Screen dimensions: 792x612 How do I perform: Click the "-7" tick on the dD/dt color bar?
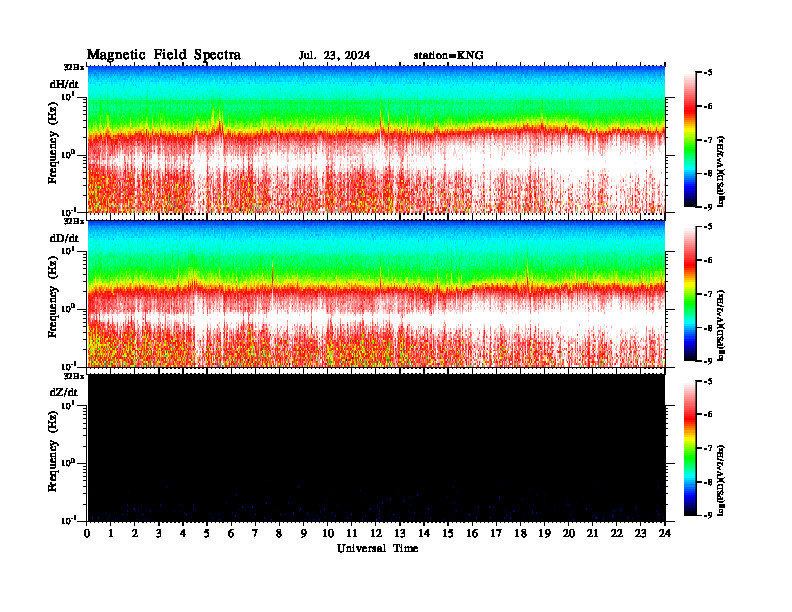pos(708,294)
